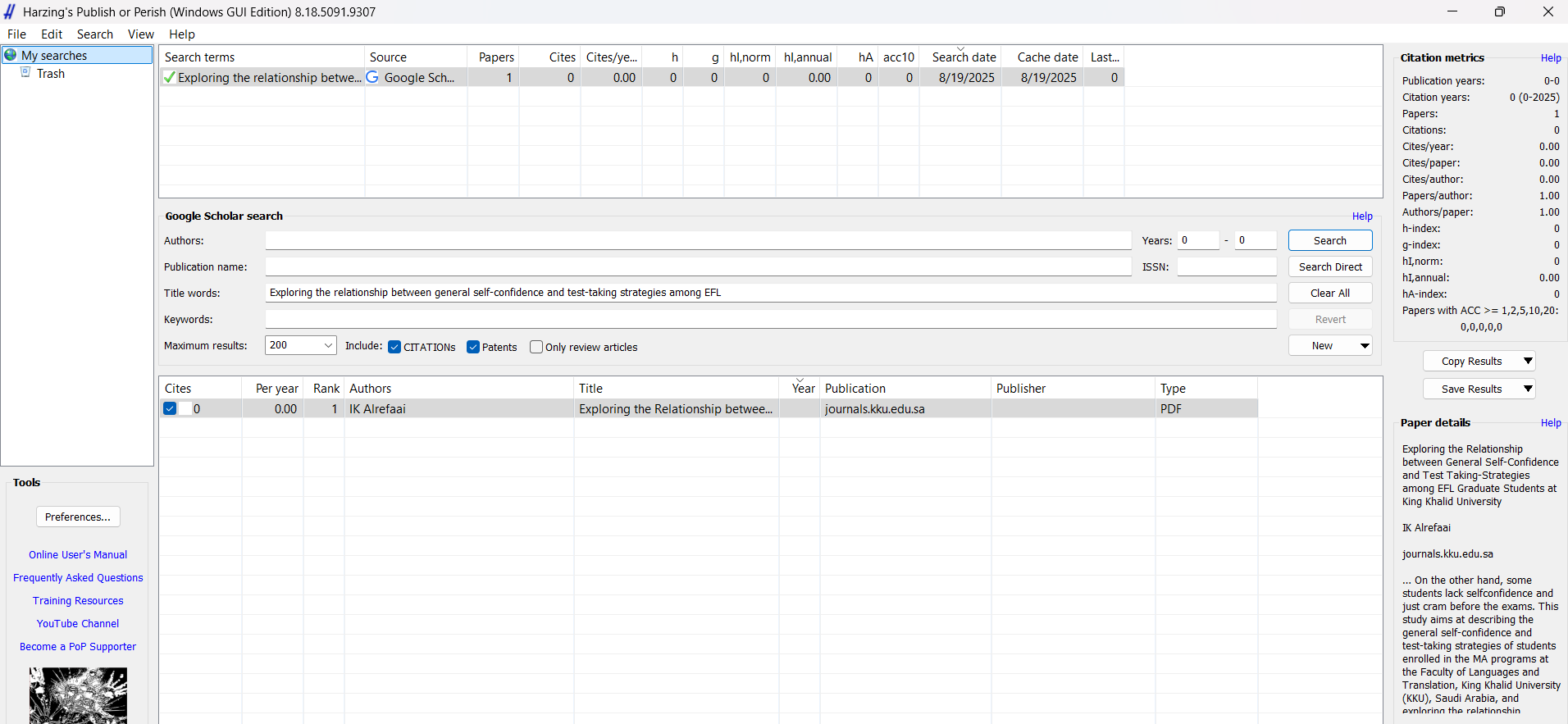This screenshot has width=1568, height=724.
Task: Click the Authors input field
Action: point(698,240)
